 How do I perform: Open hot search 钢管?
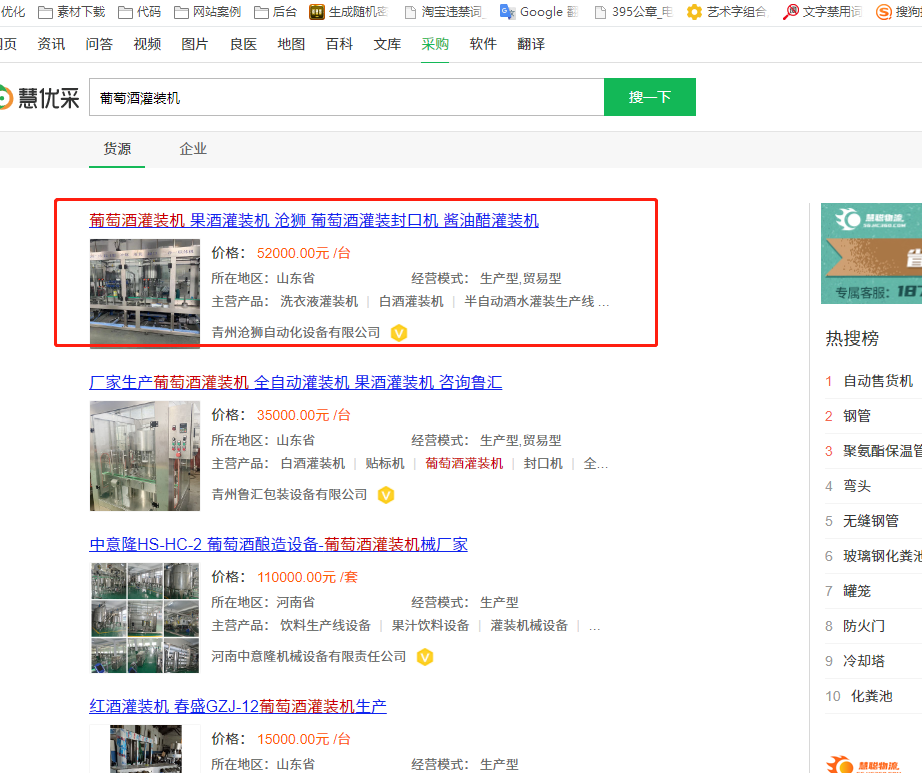857,416
